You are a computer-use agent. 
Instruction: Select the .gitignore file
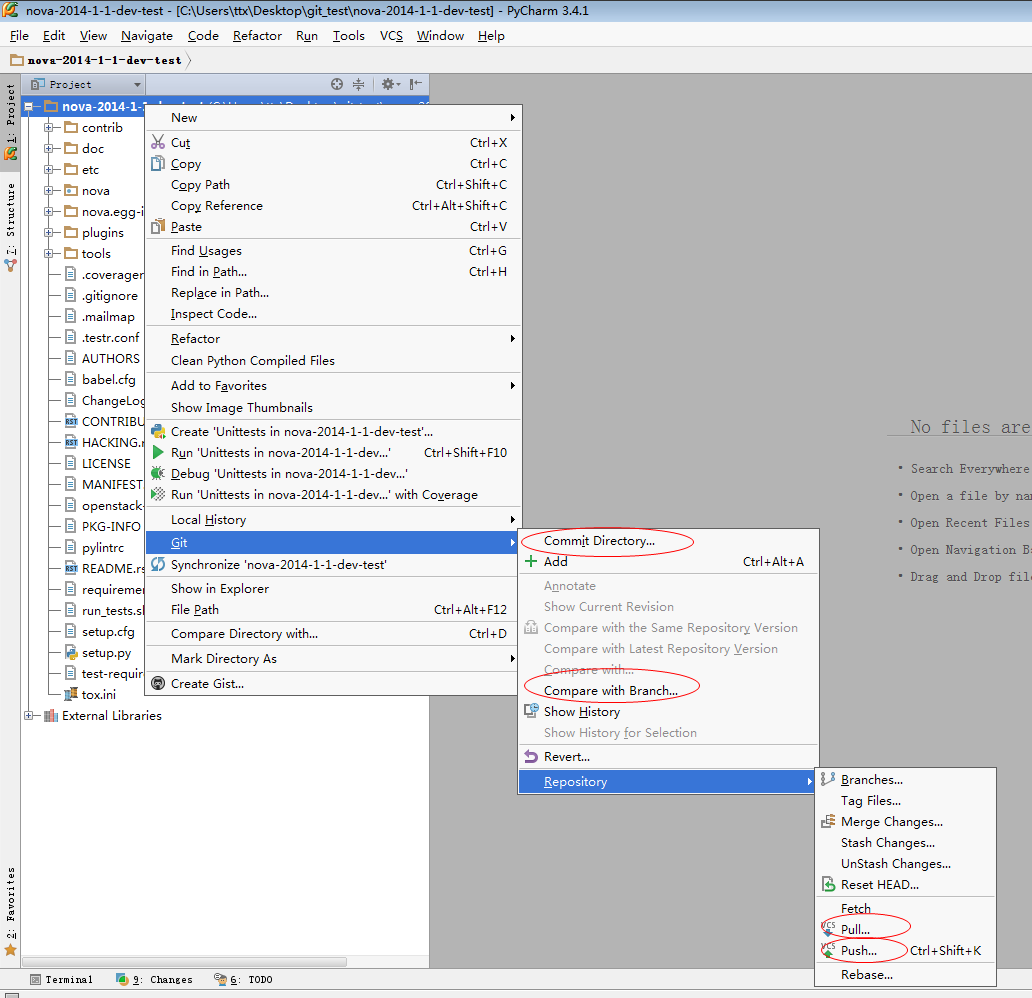point(109,296)
